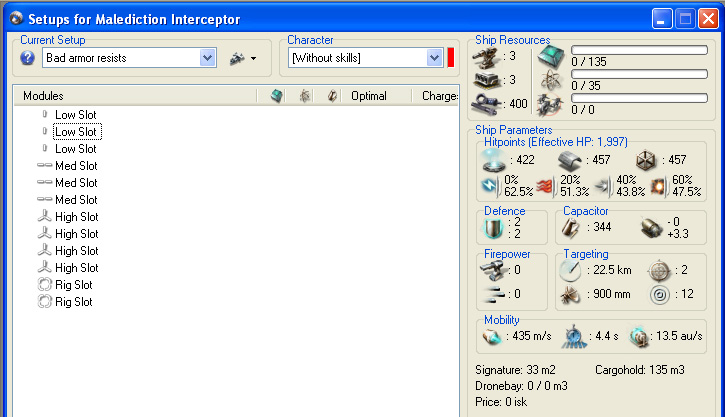Screen dimensions: 725x417
Task: Click the CPU column header icon
Action: click(x=277, y=96)
